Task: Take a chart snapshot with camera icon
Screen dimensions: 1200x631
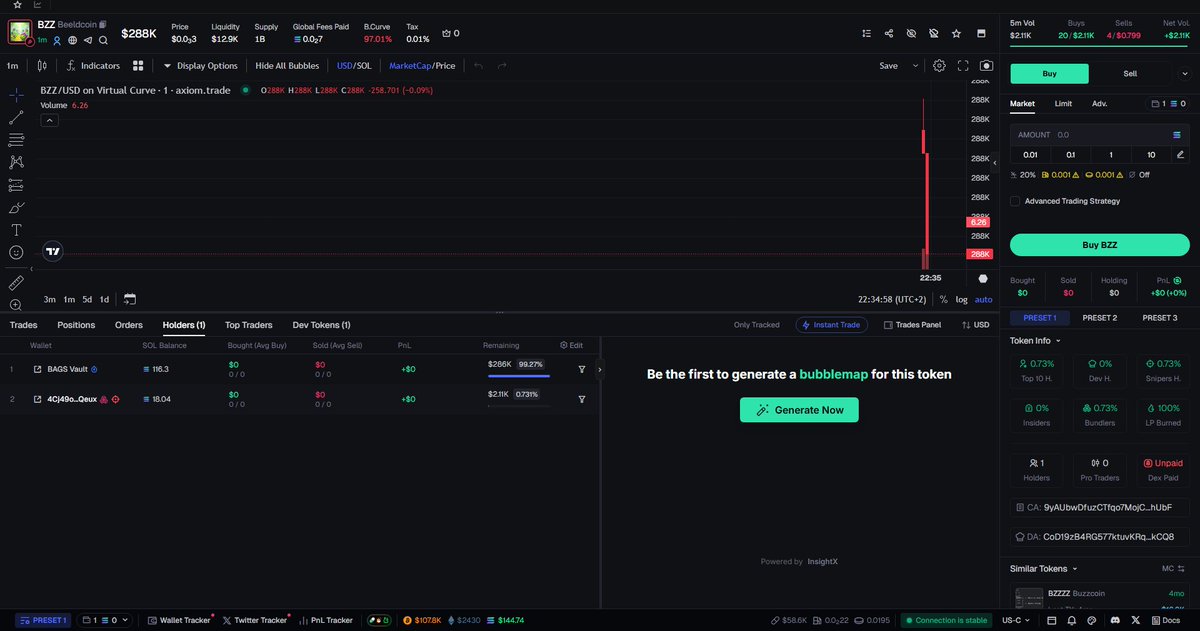Action: 987,66
